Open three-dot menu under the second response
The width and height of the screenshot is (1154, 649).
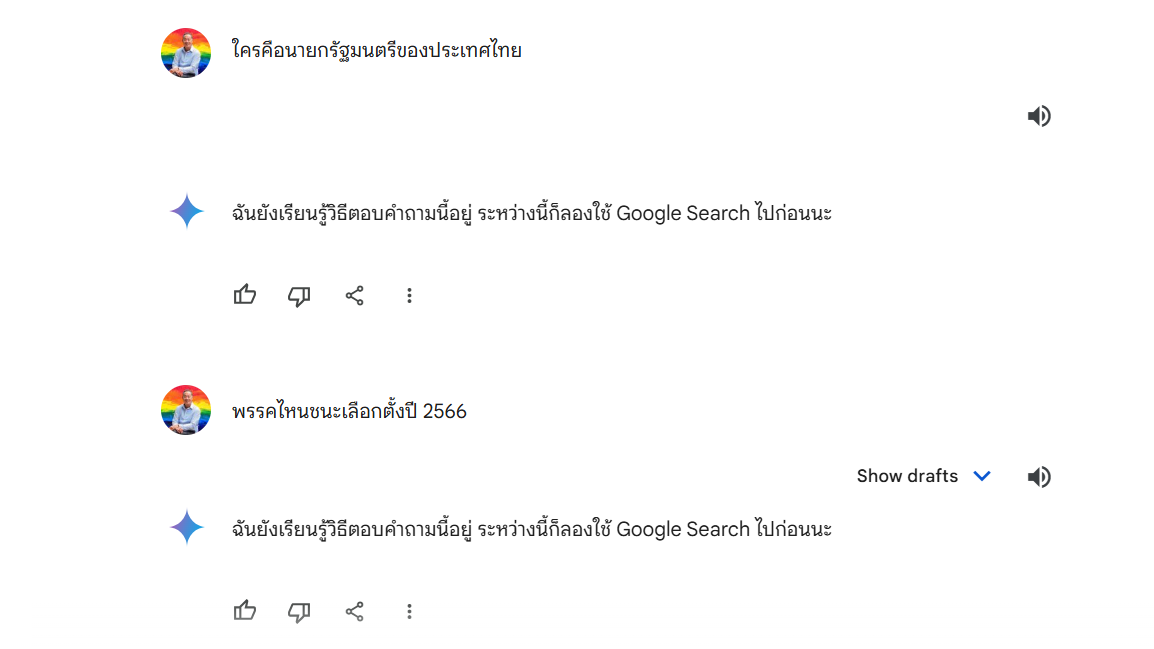pos(409,611)
